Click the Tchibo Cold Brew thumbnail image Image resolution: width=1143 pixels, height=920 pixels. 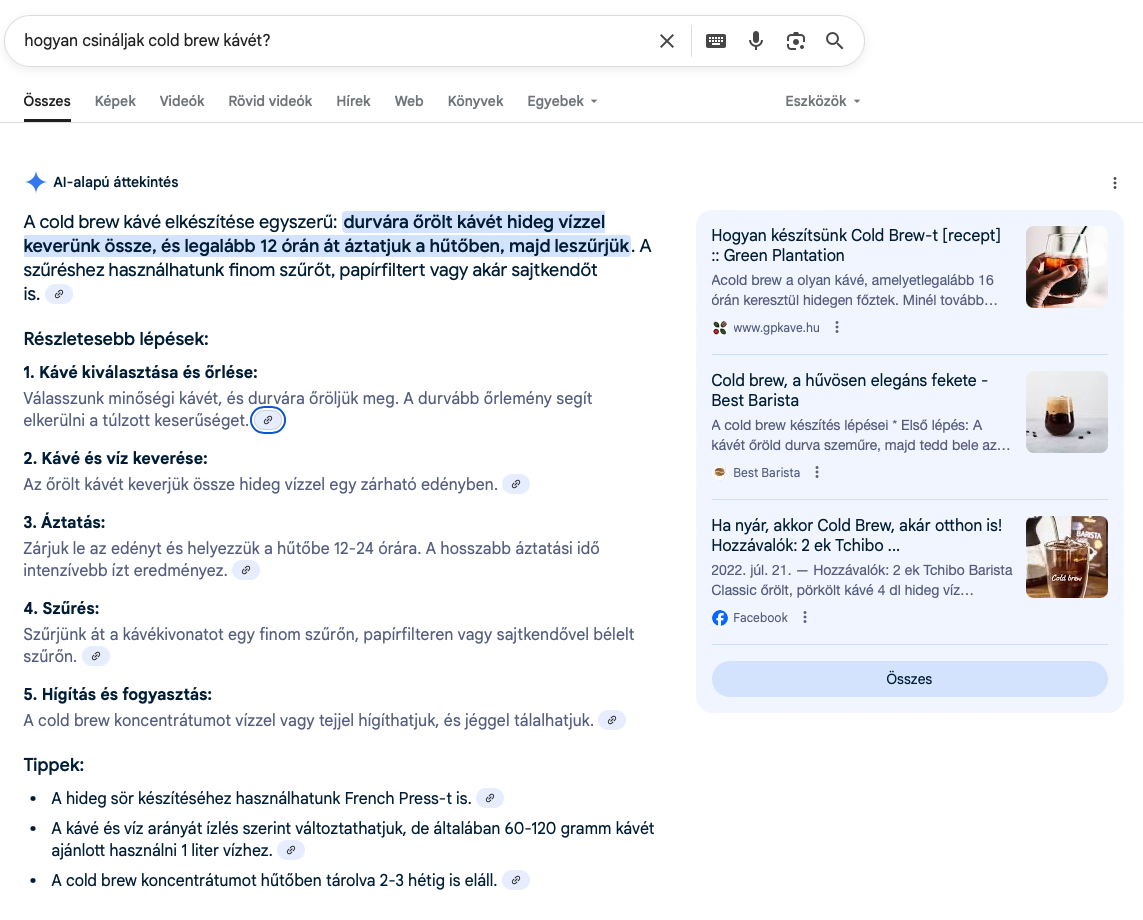[x=1066, y=557]
